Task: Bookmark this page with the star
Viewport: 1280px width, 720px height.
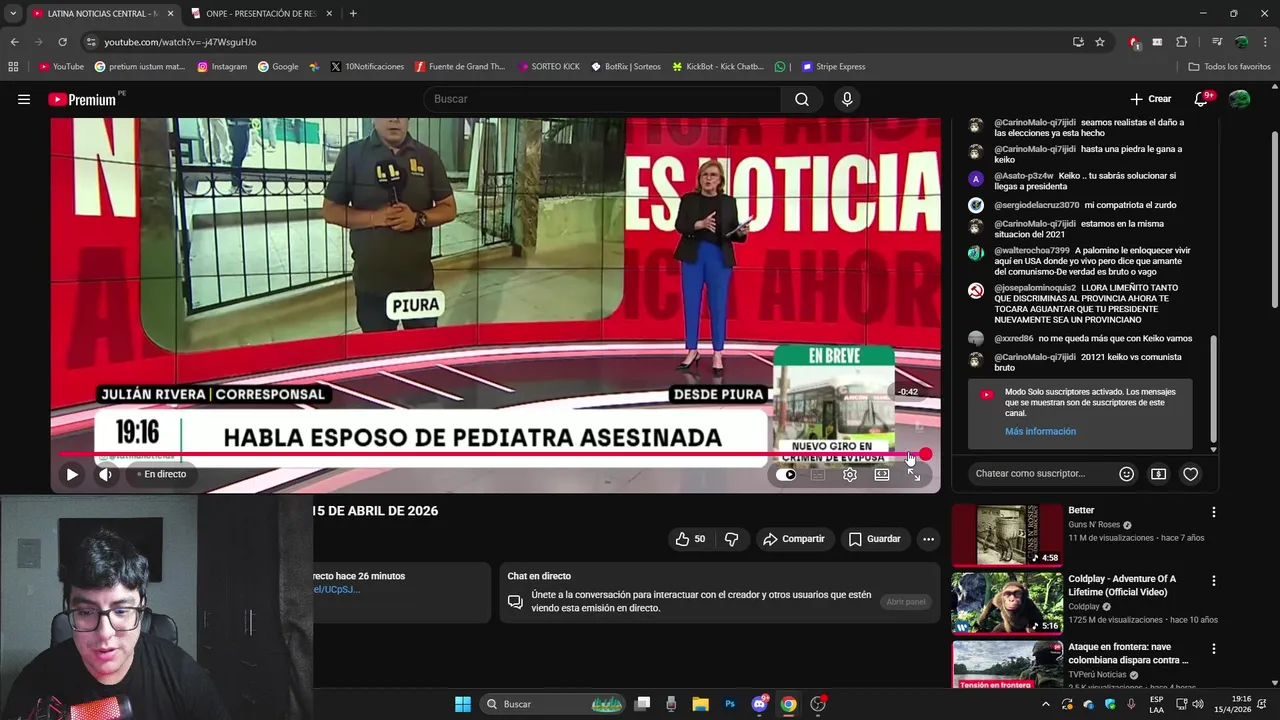Action: point(1100,42)
